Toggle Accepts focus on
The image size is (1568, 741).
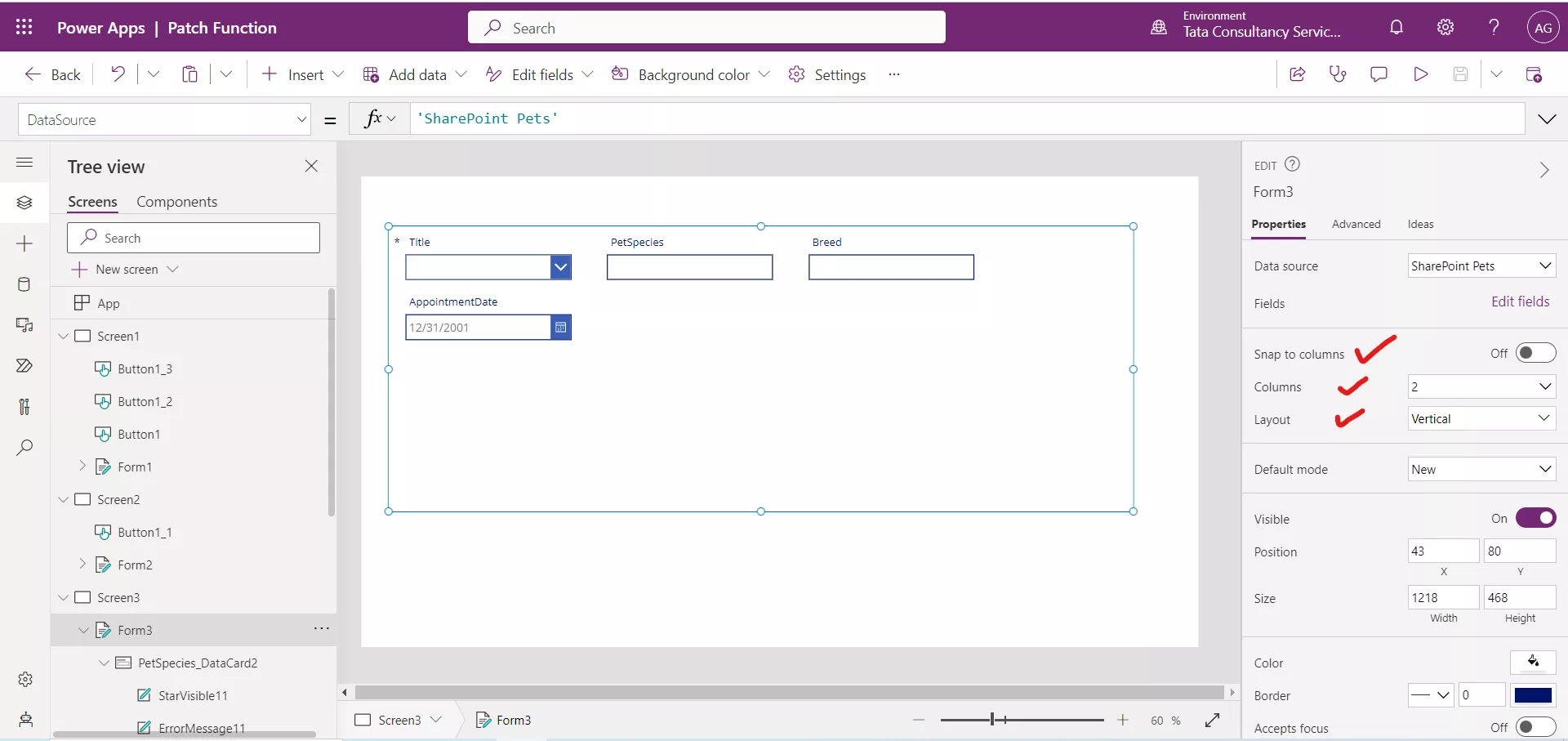coord(1536,727)
